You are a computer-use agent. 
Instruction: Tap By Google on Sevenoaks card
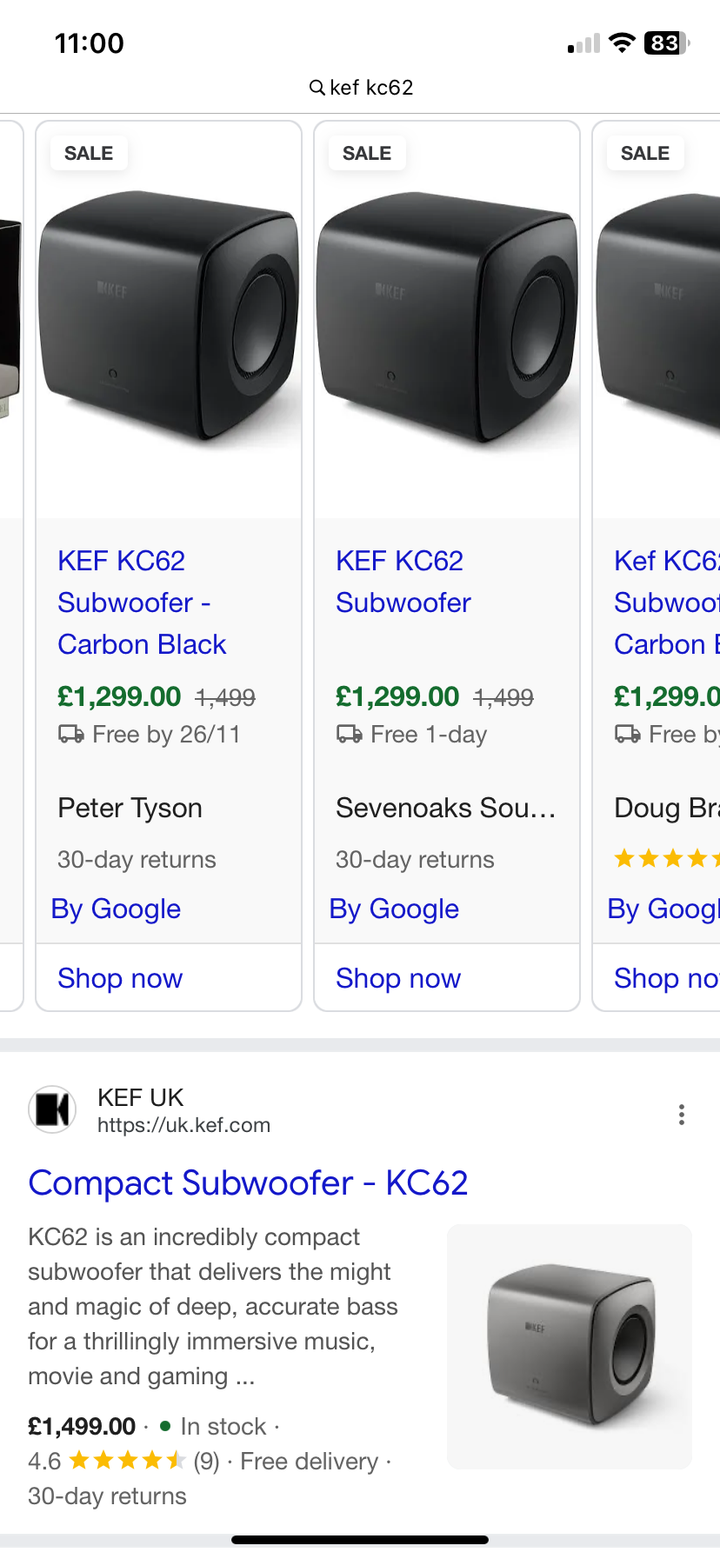[394, 909]
